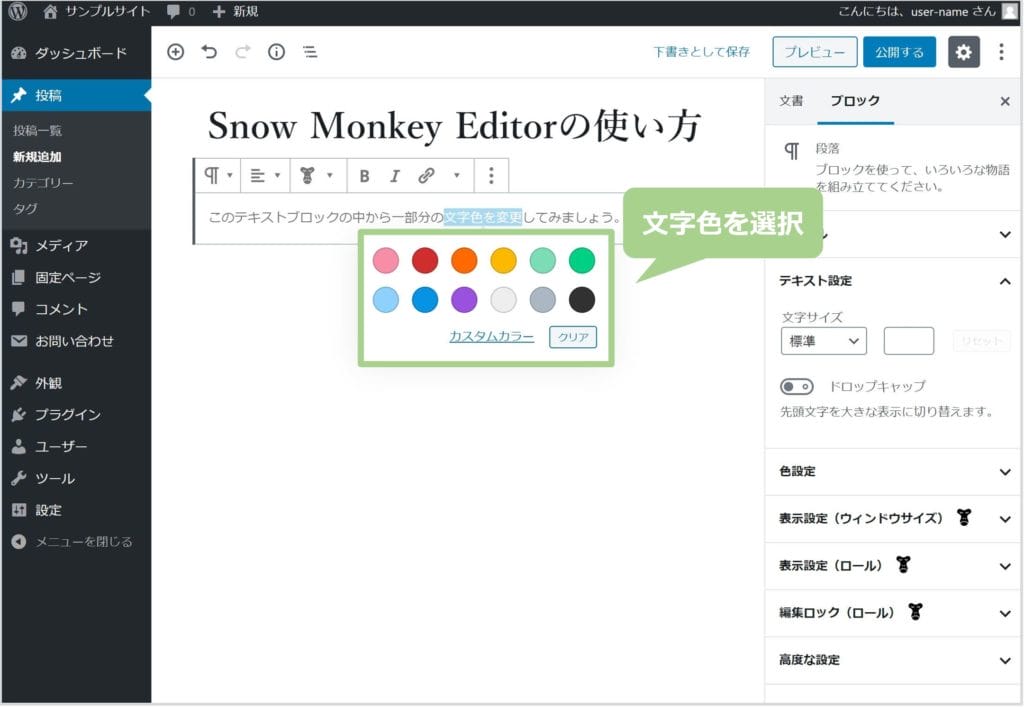Image resolution: width=1024 pixels, height=707 pixels.
Task: Open the site home icon サンプルサイト
Action: click(97, 11)
